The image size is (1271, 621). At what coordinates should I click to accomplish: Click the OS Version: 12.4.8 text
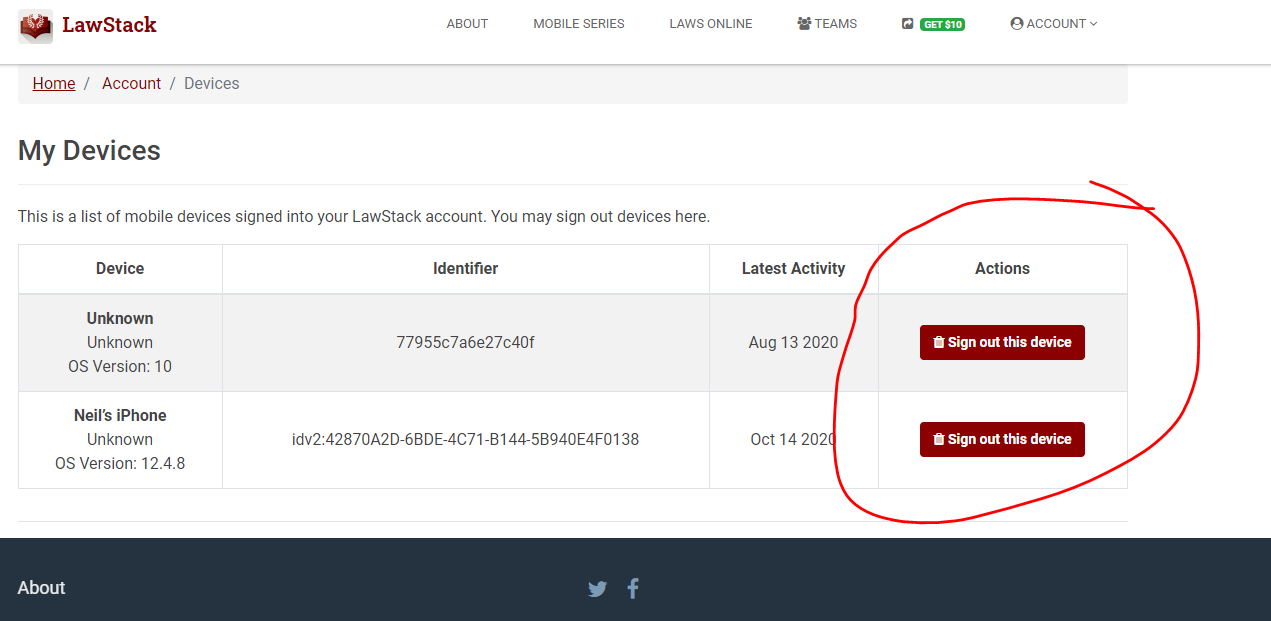point(120,464)
